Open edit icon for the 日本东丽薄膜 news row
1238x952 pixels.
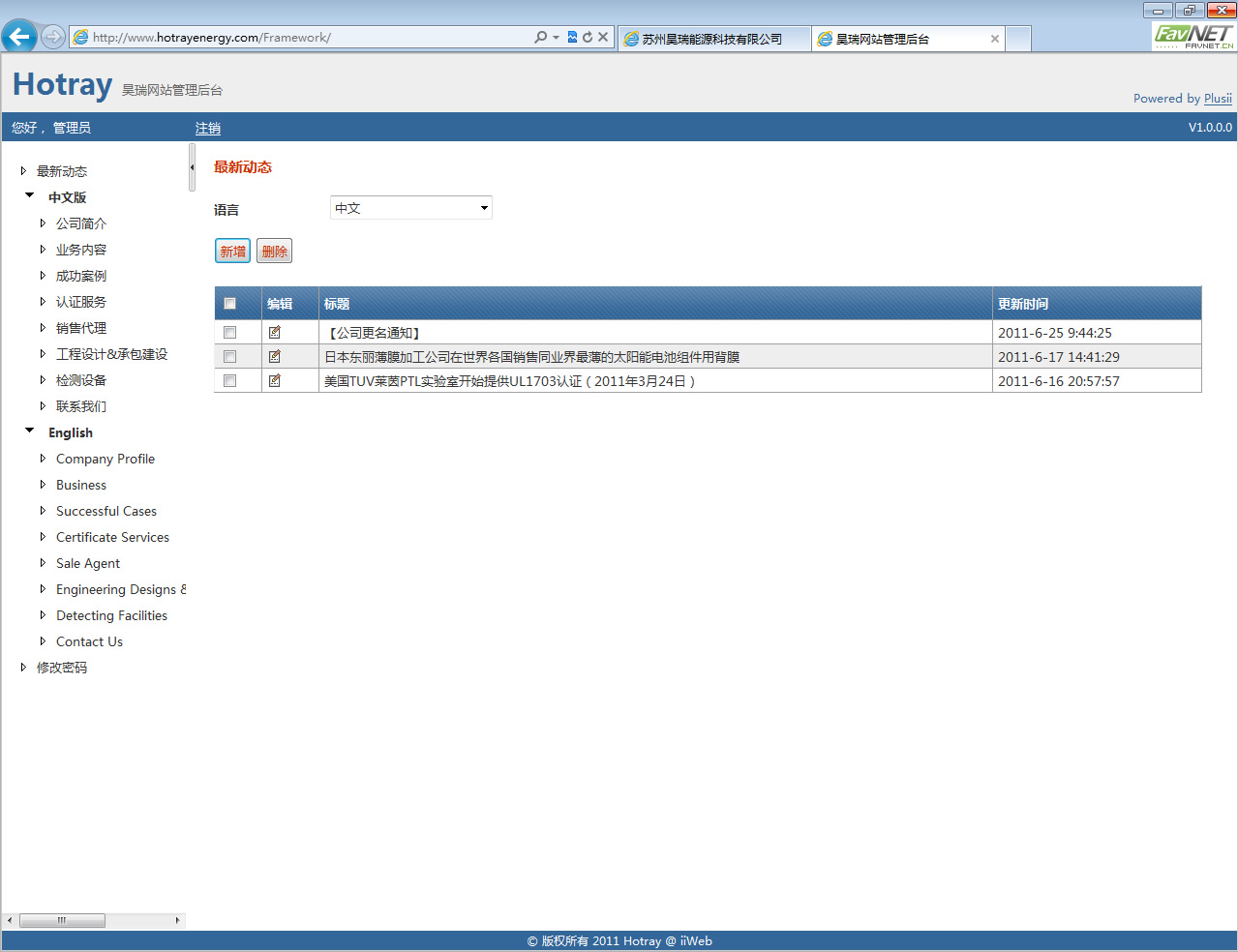coord(275,357)
